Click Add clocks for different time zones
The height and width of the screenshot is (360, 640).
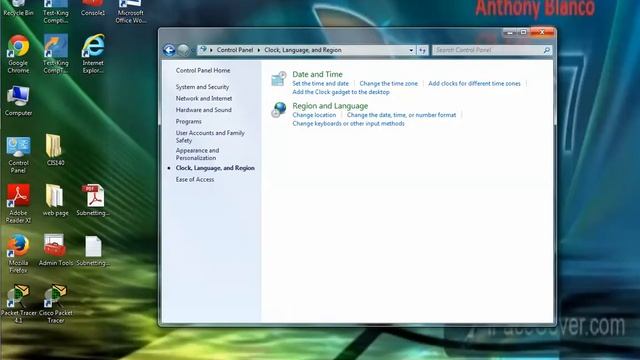[x=474, y=83]
